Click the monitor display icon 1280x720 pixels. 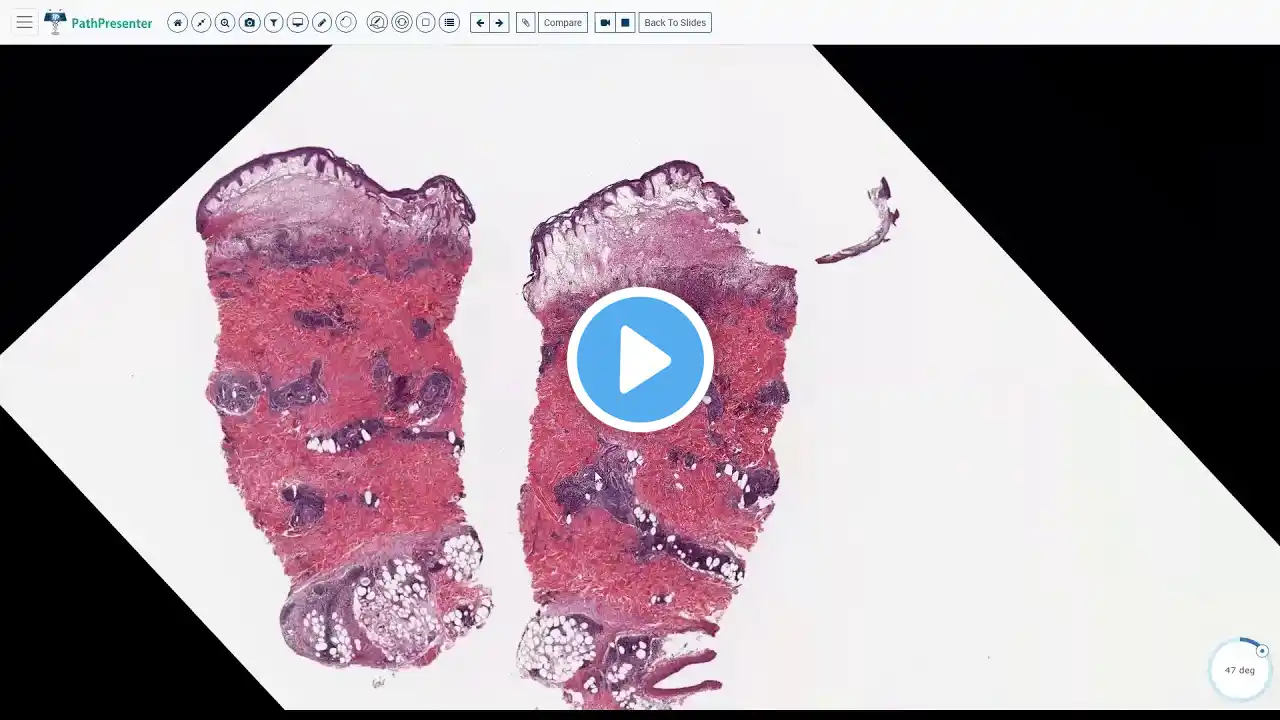coord(297,22)
